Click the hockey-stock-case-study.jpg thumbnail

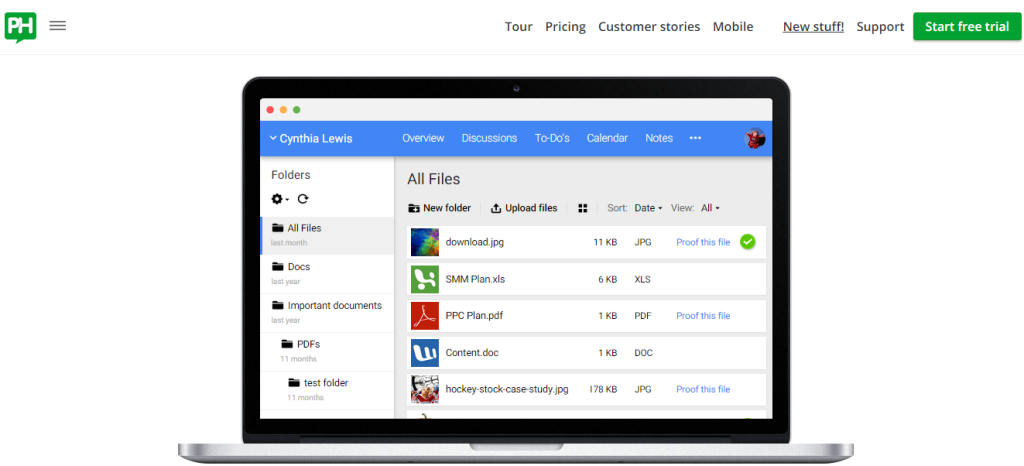pos(424,390)
